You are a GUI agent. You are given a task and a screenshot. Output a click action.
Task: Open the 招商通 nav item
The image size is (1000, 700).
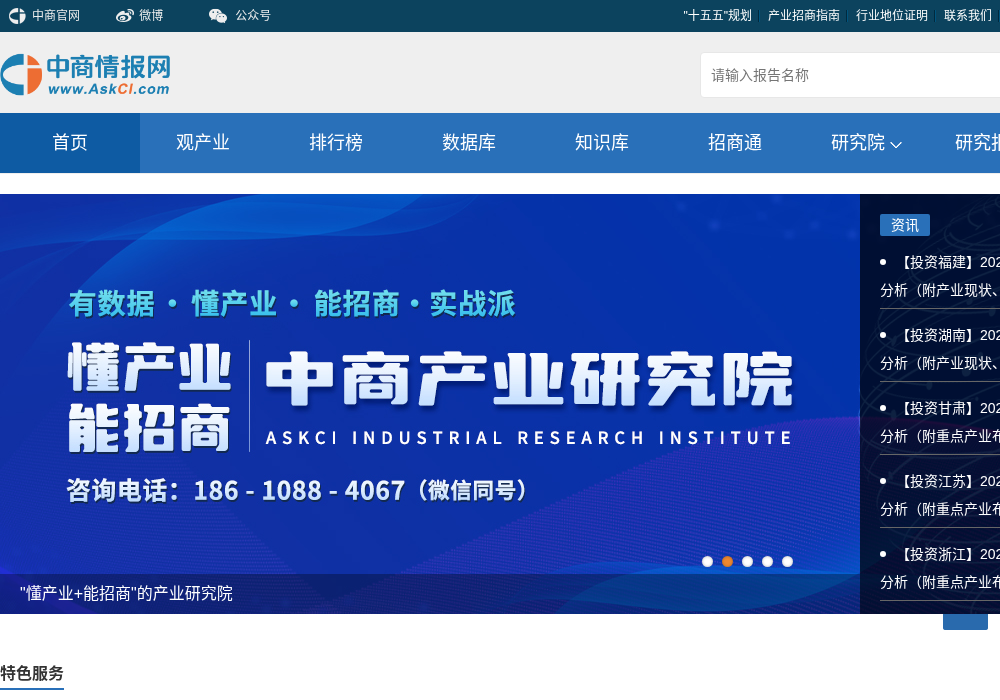(x=735, y=142)
